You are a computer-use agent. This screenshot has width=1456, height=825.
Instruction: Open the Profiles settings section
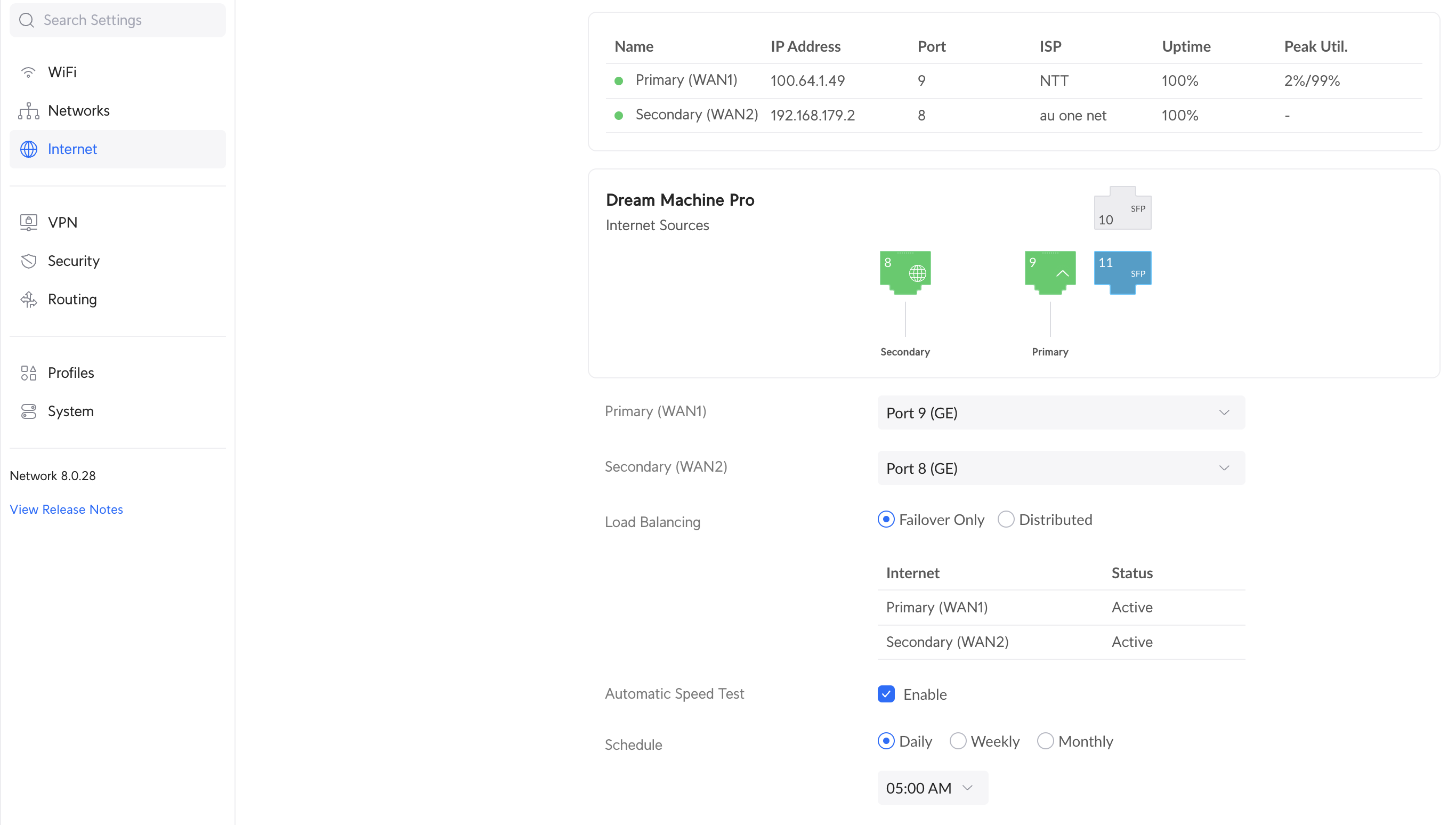[x=71, y=373]
